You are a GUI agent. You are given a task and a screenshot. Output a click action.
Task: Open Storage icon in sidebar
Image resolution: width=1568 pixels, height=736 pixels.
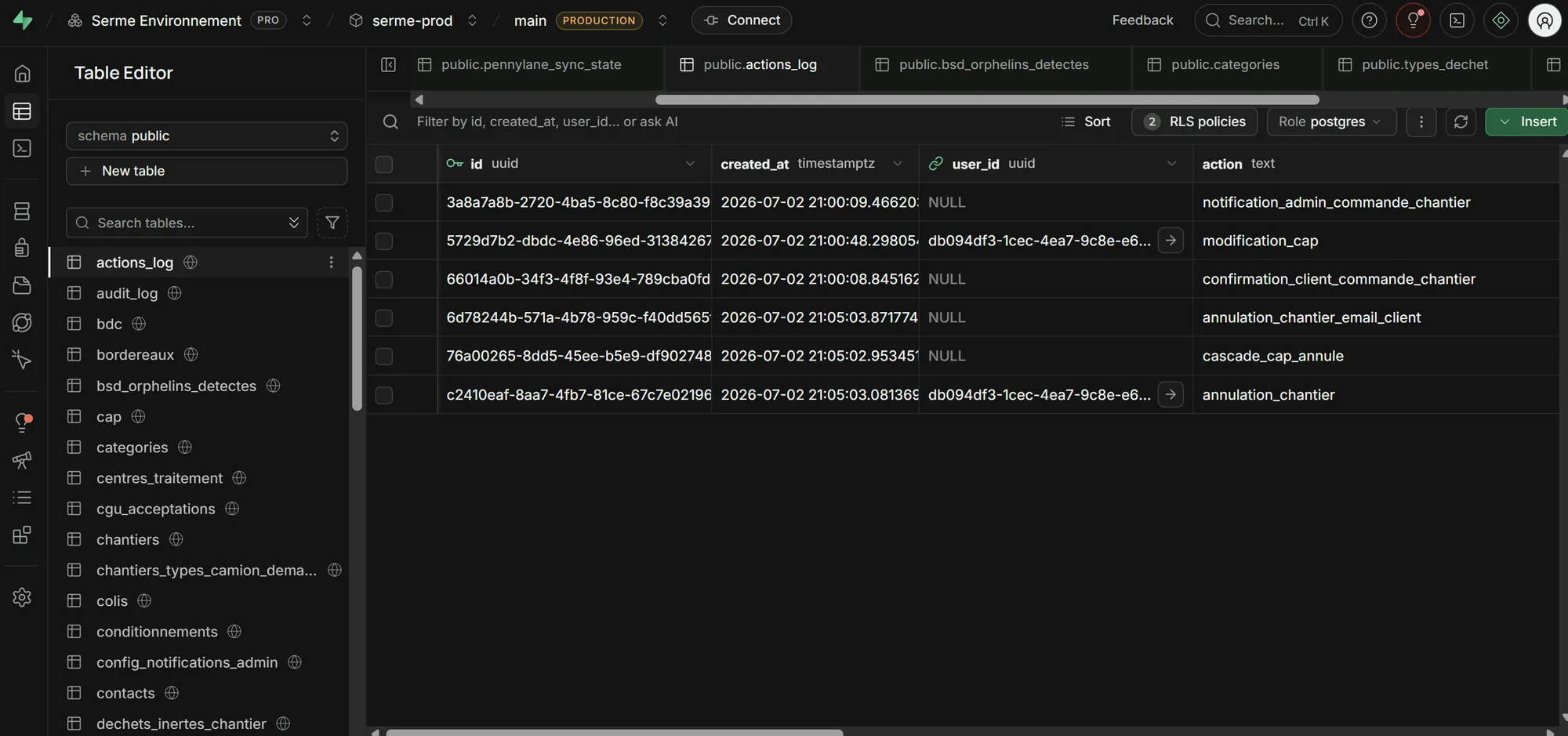(22, 285)
